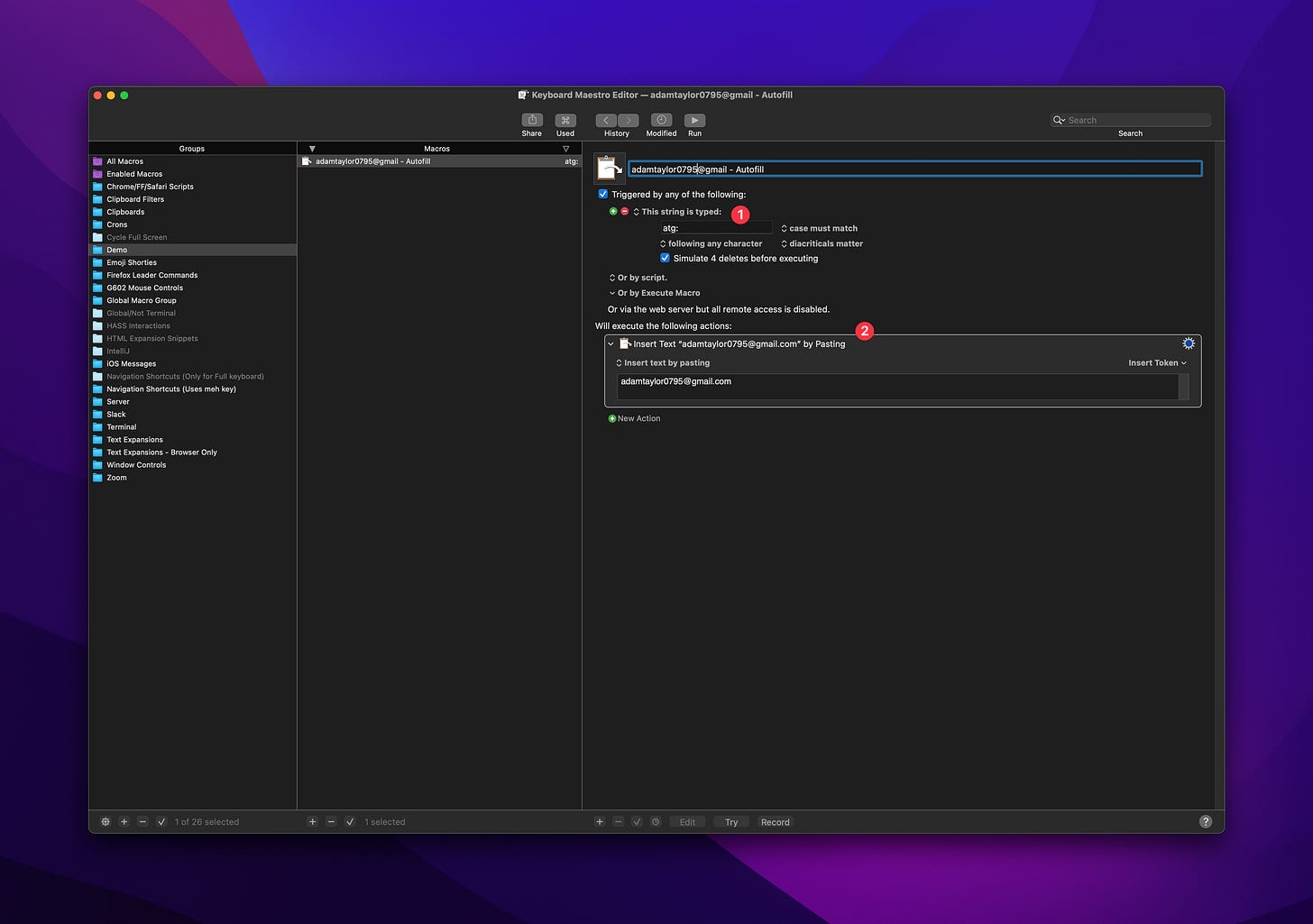Collapse the Insert Text action
This screenshot has height=924, width=1313.
click(x=611, y=343)
